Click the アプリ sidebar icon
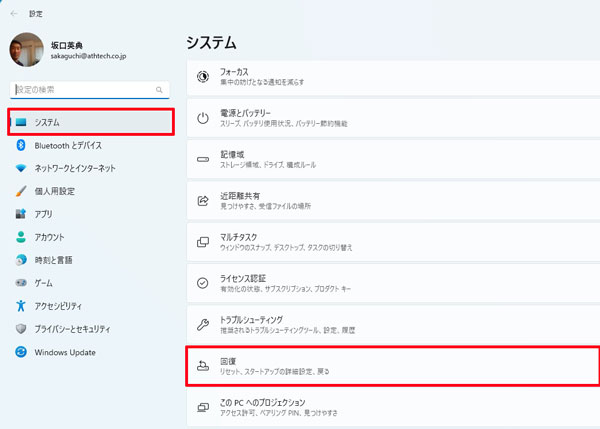 20,214
